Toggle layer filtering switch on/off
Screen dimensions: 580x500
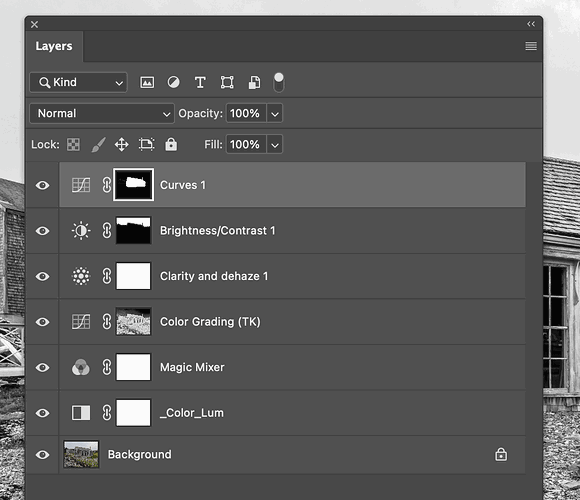pos(279,82)
